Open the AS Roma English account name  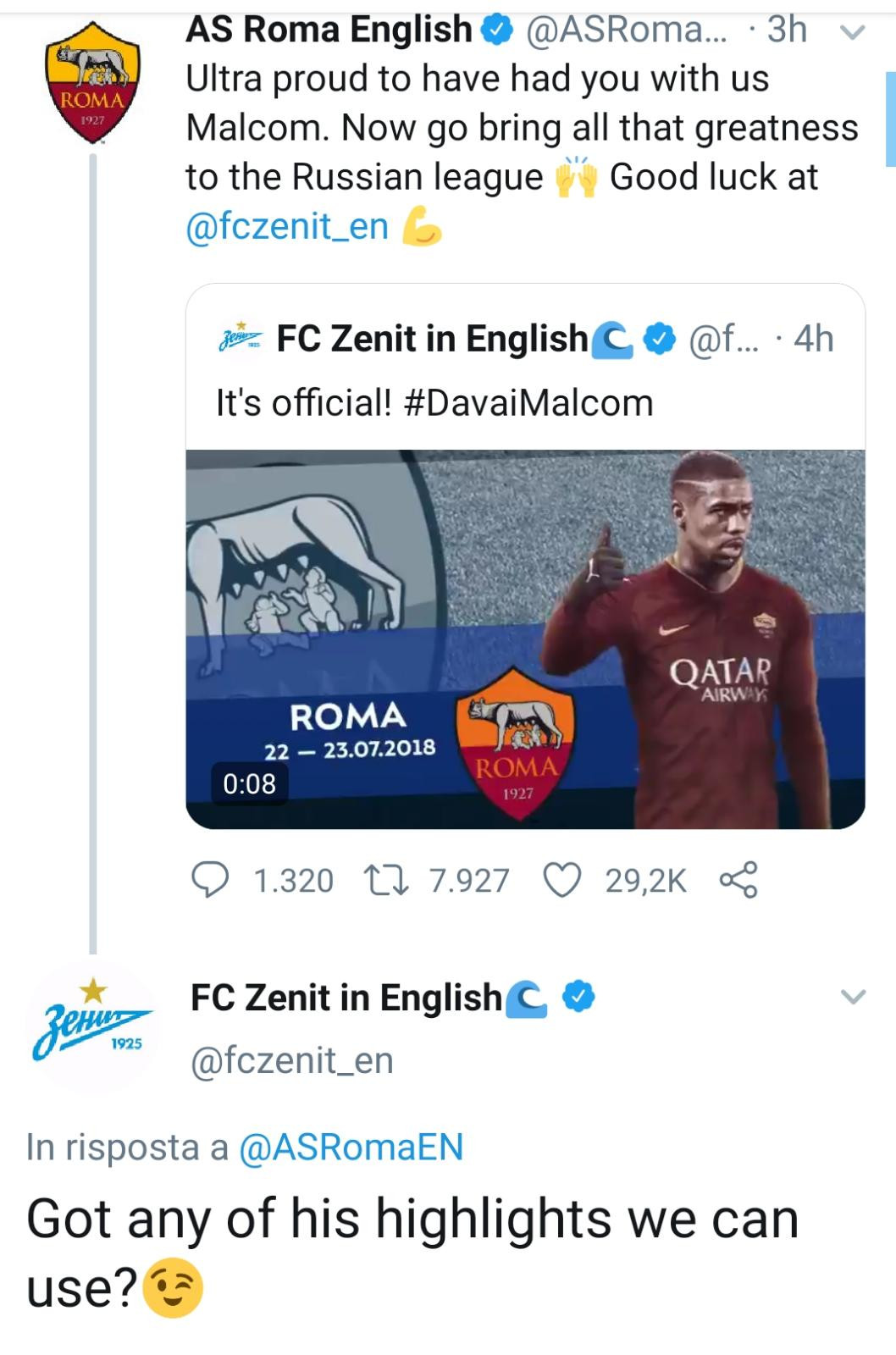pyautogui.click(x=328, y=30)
